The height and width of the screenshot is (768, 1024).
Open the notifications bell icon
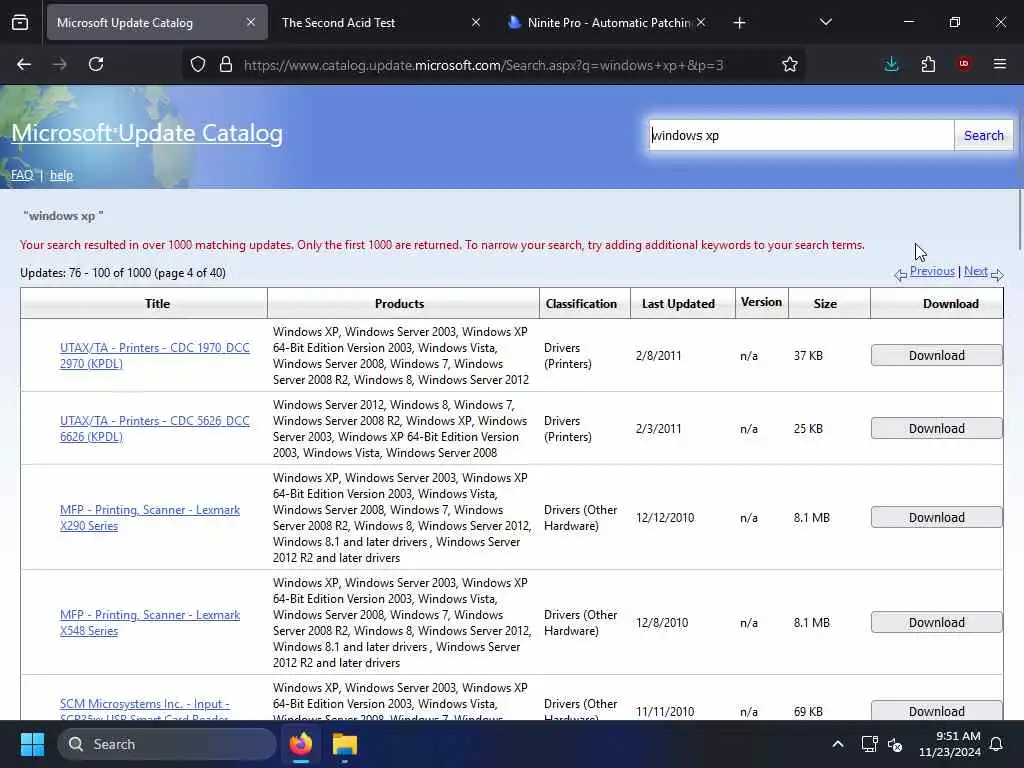(997, 744)
